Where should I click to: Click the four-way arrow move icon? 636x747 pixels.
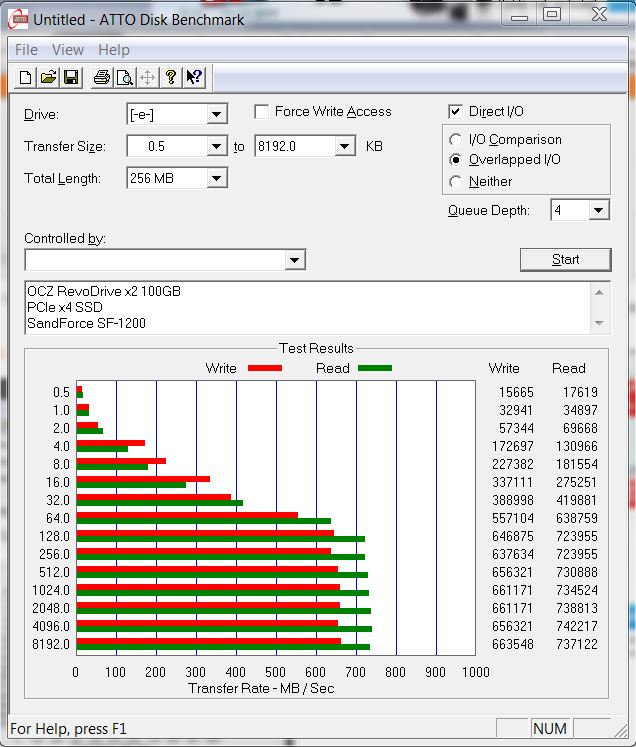tap(147, 78)
